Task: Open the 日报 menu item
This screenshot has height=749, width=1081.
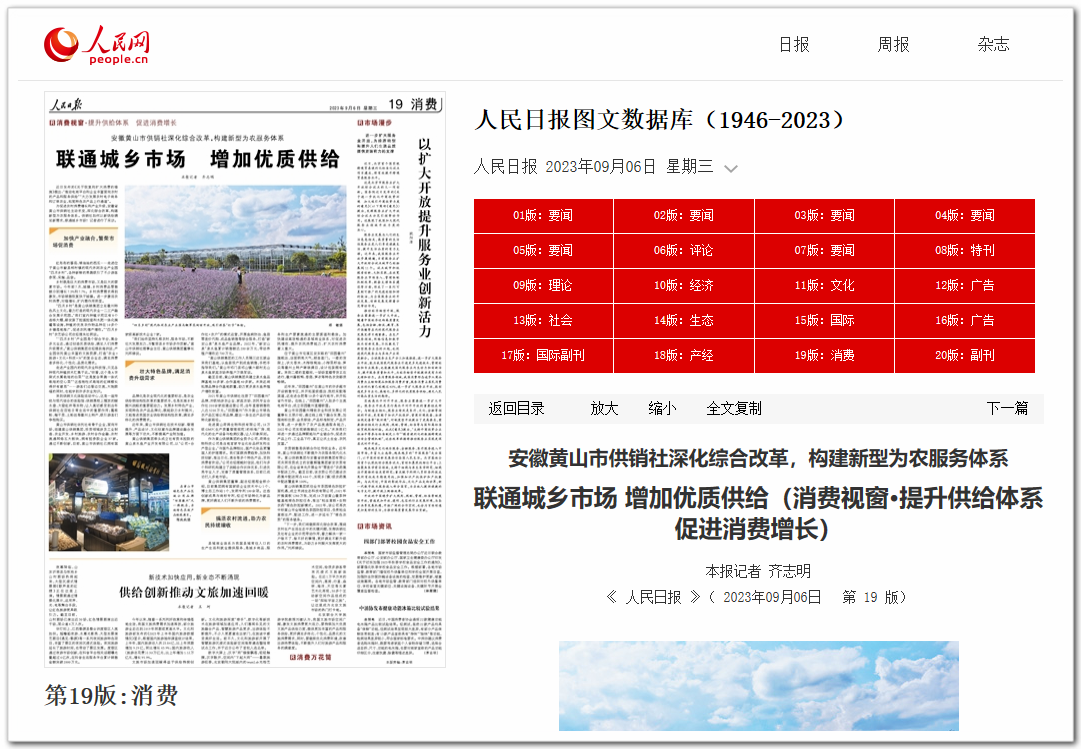Action: tap(794, 44)
